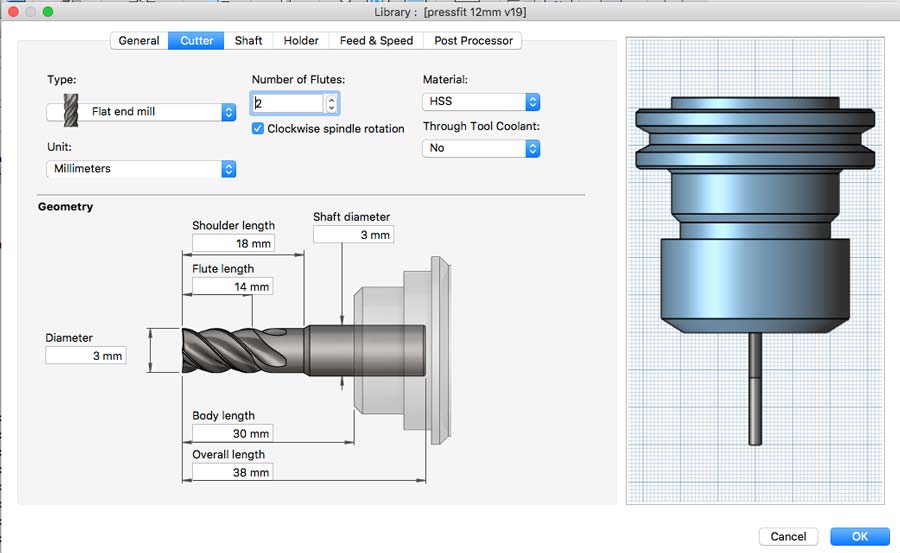The height and width of the screenshot is (553, 900).
Task: Go to the Feed & Speed tab
Action: [376, 41]
